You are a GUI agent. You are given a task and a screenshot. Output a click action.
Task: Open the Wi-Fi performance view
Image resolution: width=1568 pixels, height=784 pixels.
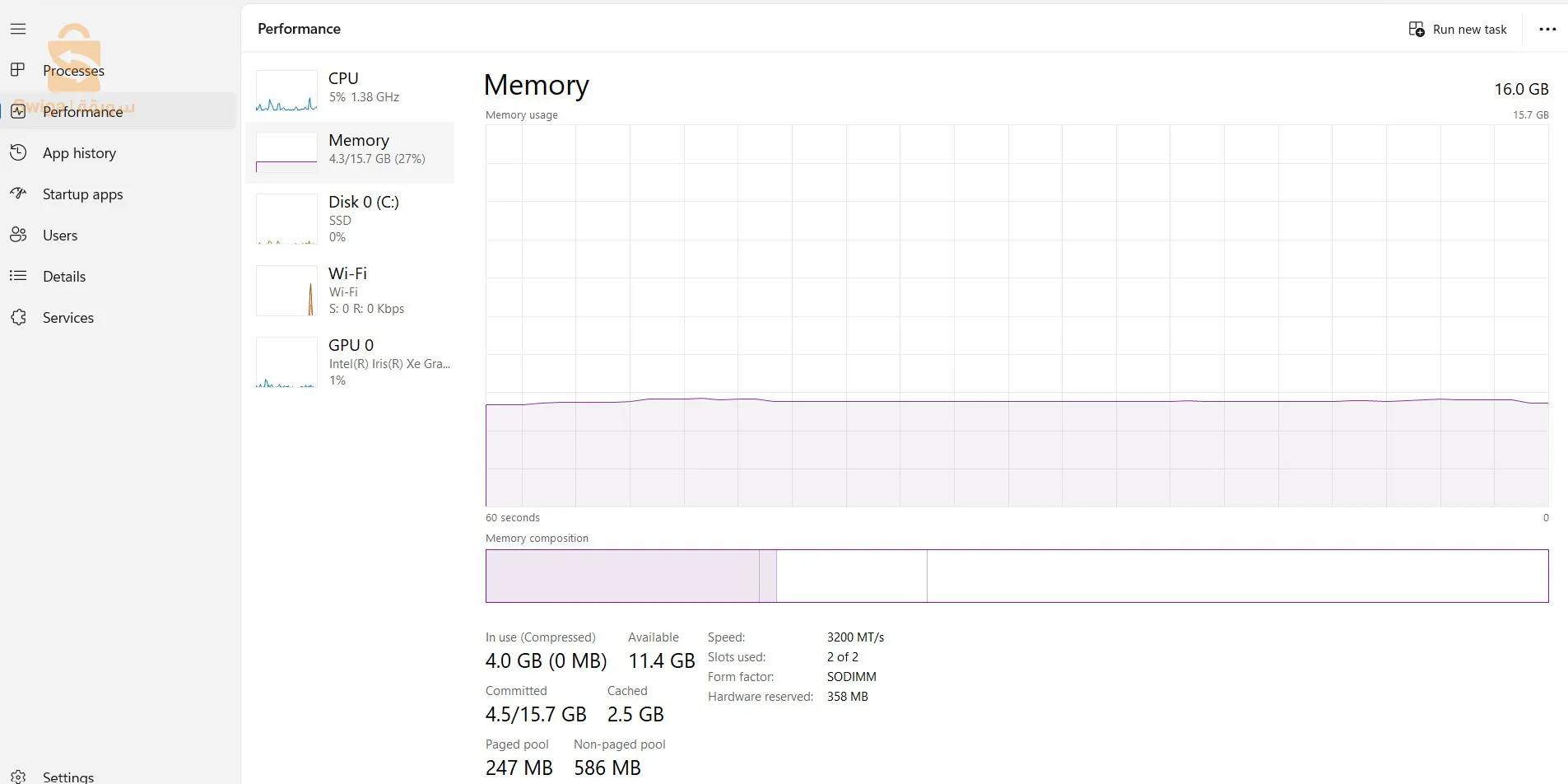[350, 290]
